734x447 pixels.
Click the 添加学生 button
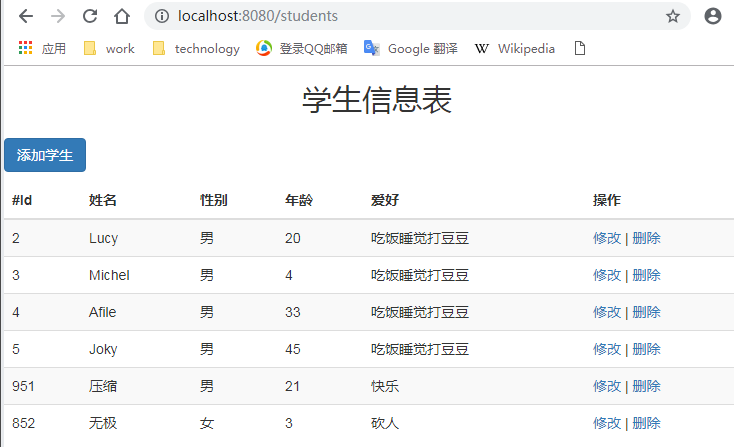point(45,155)
